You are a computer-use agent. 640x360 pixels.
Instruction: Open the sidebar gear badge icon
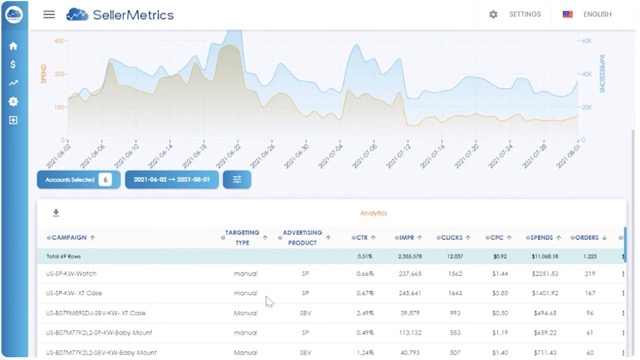pyautogui.click(x=13, y=102)
